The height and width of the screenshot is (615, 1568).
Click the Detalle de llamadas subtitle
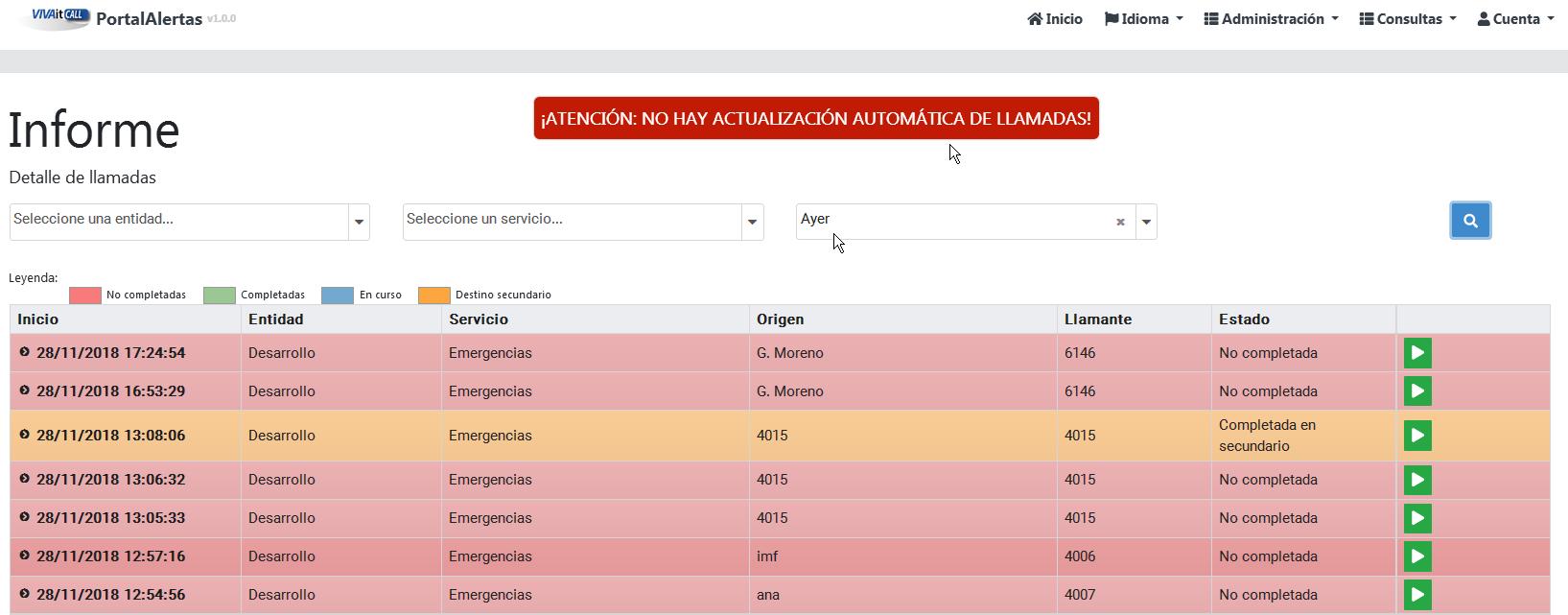coord(82,177)
